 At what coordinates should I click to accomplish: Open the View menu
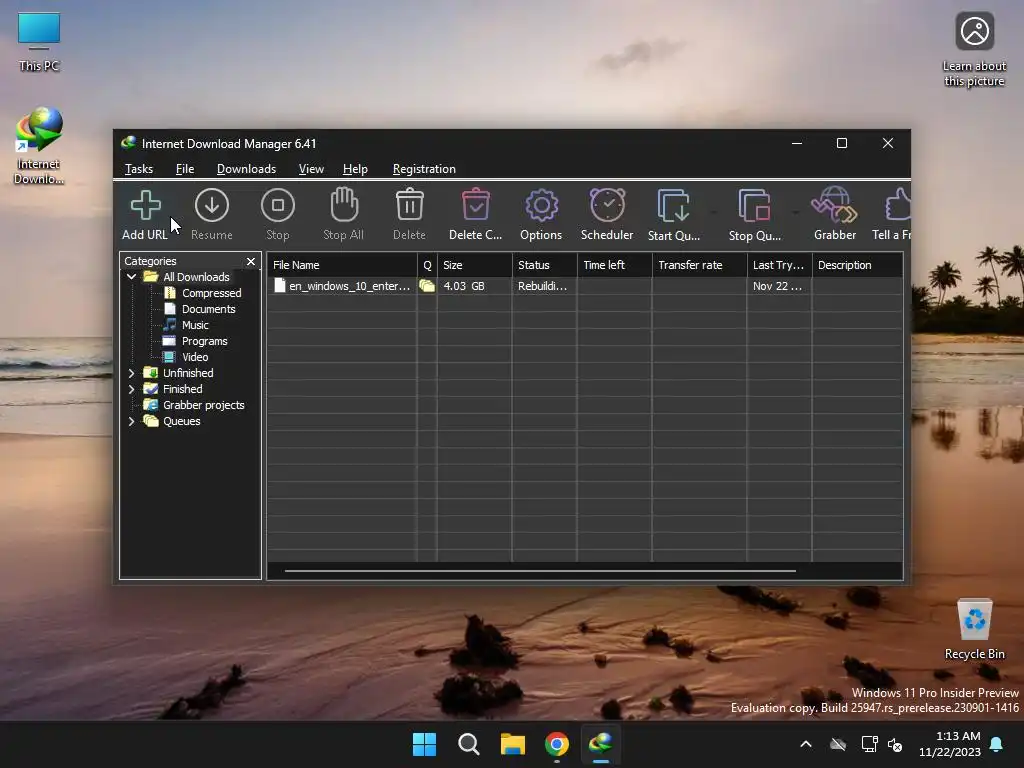[x=311, y=168]
